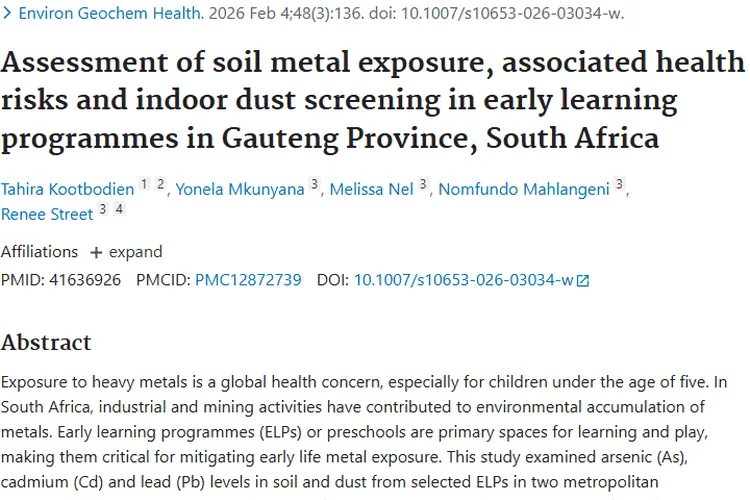Click affiliation 3 superscript after Melissa Nel

coord(423,185)
